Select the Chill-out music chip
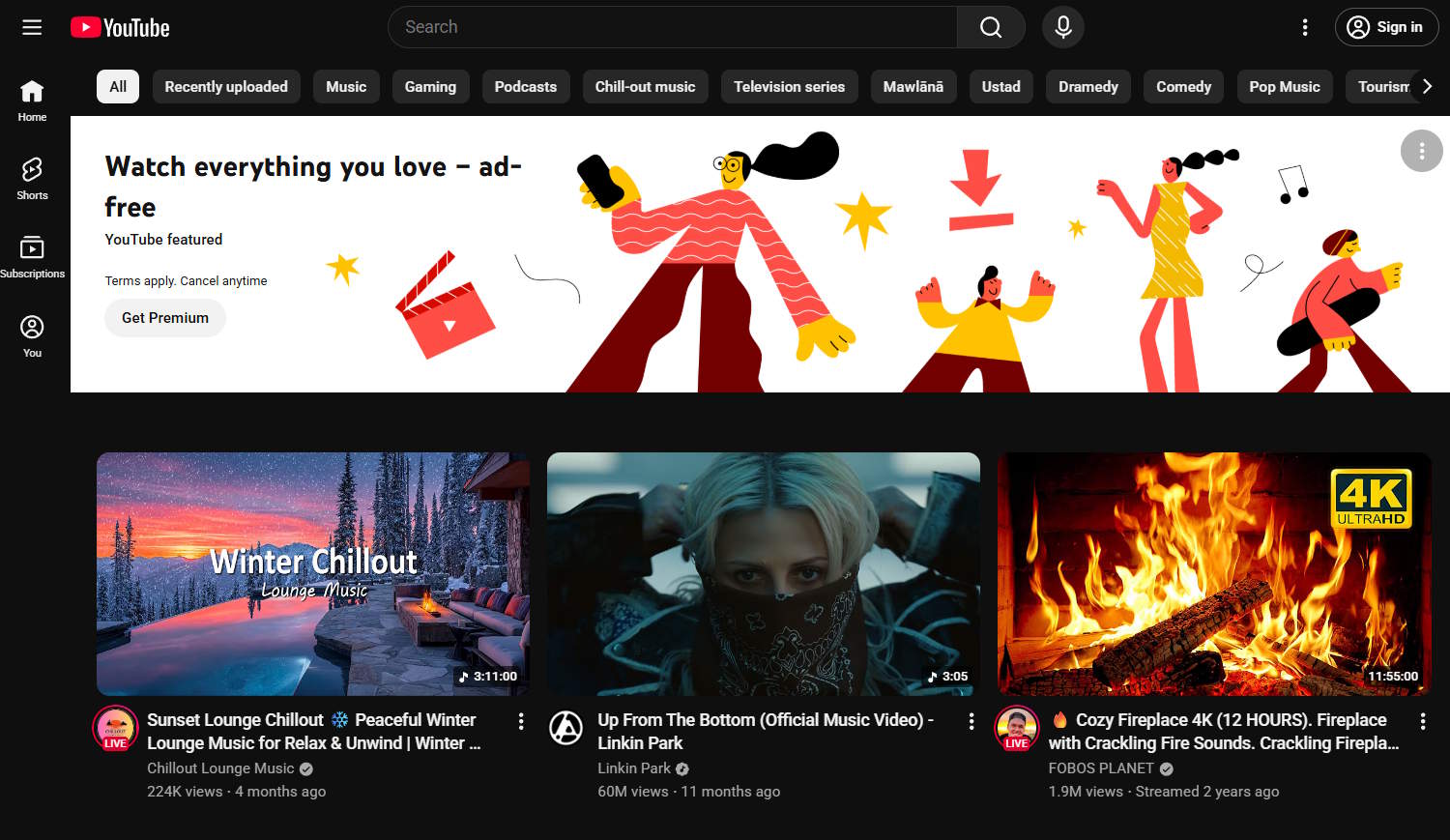1450x840 pixels. tap(646, 87)
